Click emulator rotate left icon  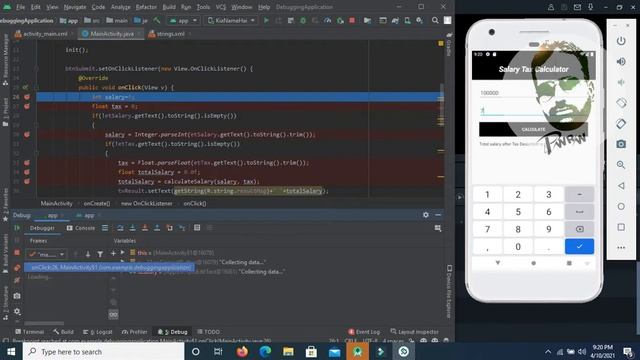pyautogui.click(x=621, y=103)
